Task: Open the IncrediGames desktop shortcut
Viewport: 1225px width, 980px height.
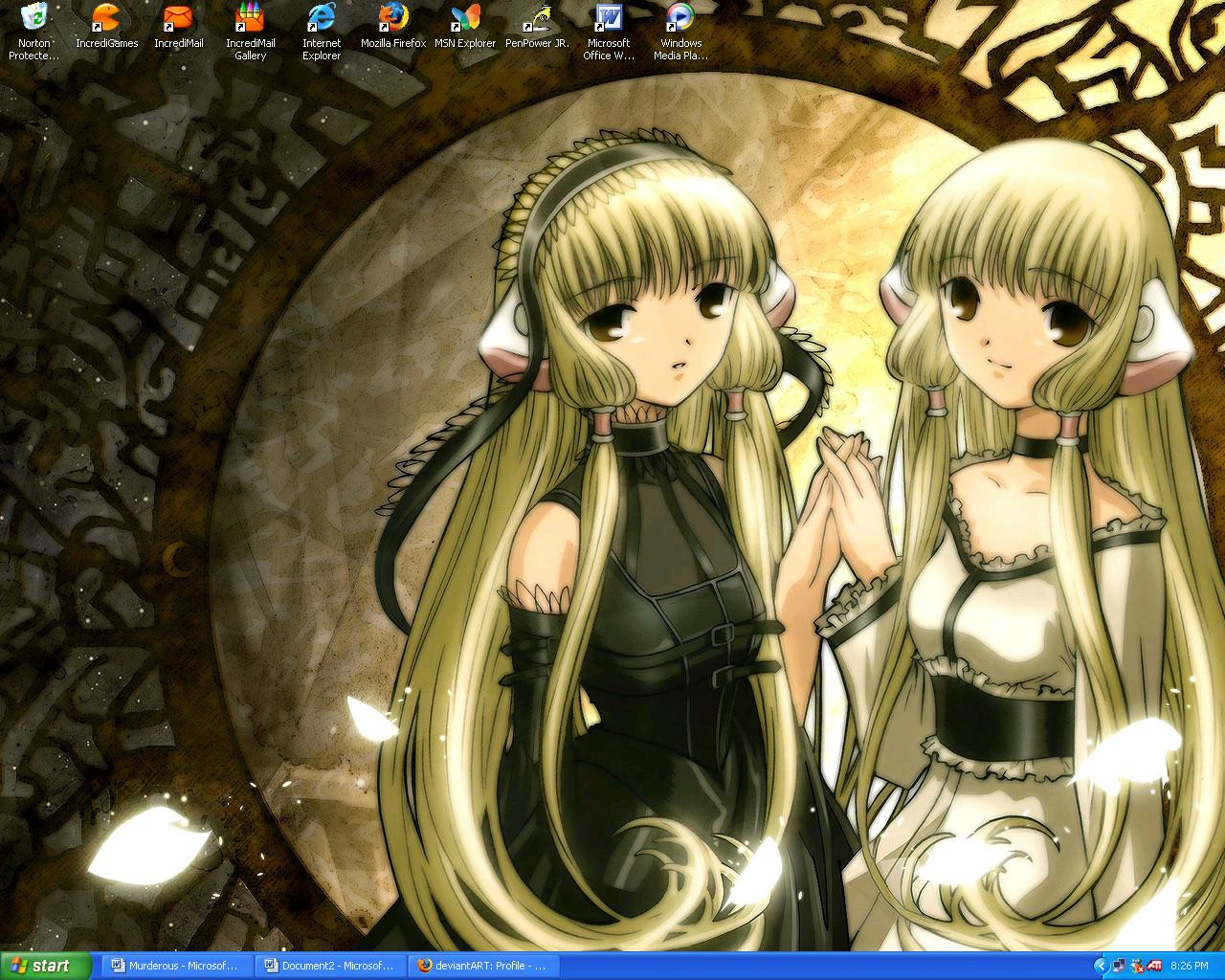Action: [x=107, y=26]
